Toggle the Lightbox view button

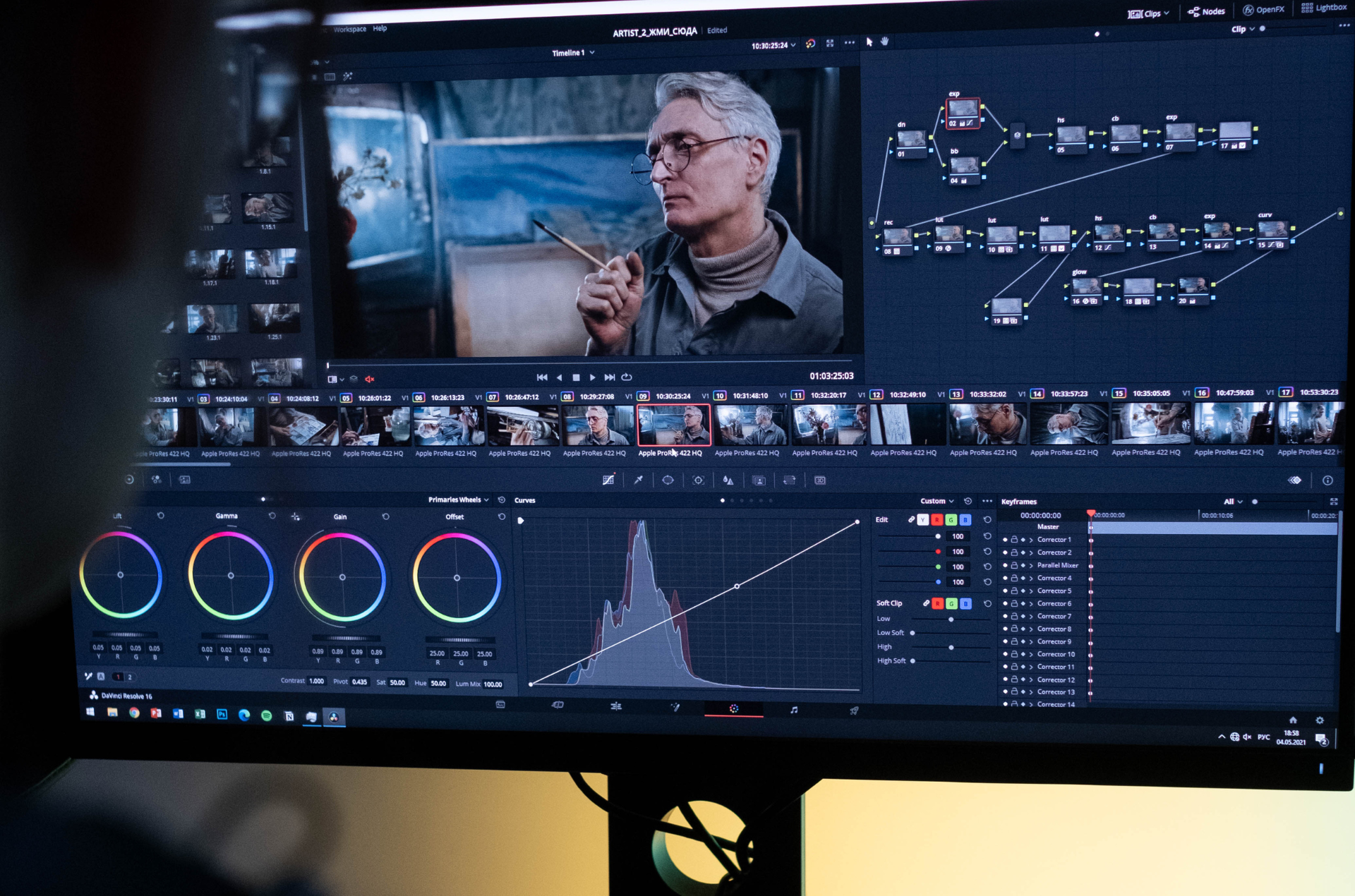pos(1324,7)
